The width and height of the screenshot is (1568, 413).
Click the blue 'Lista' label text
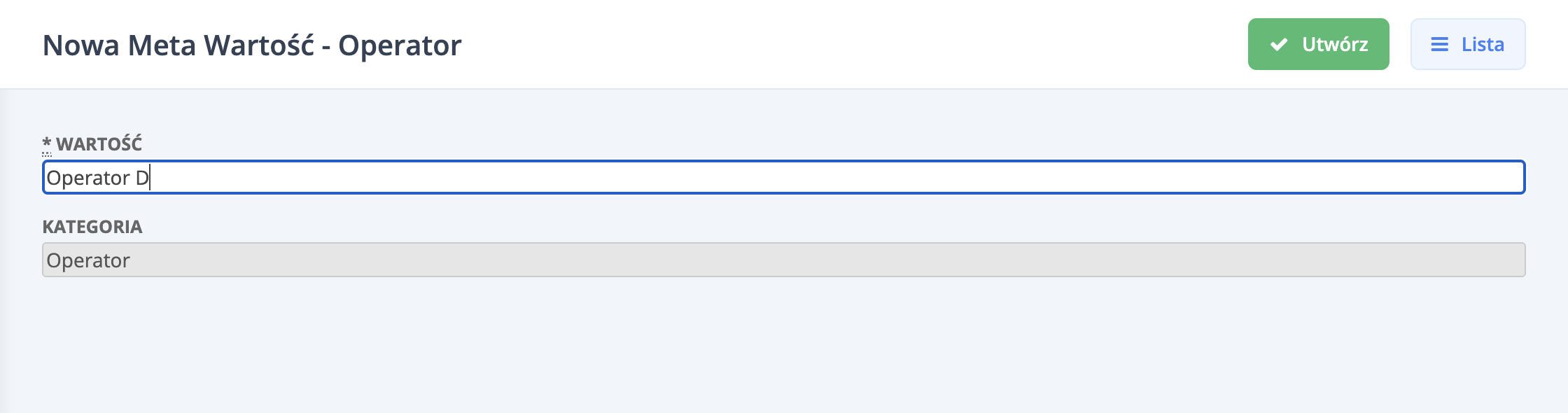pyautogui.click(x=1483, y=45)
